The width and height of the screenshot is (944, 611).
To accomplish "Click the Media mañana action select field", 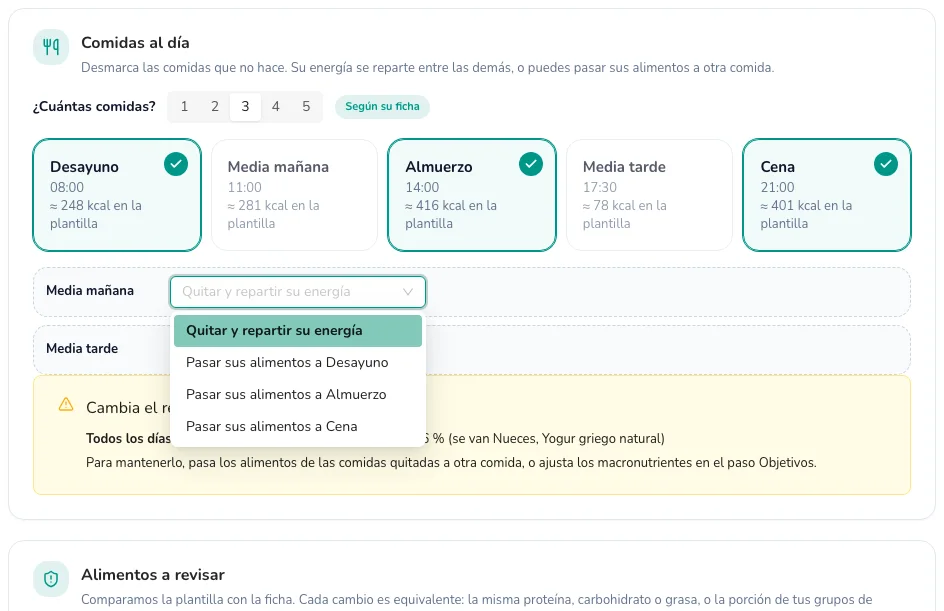I will (298, 292).
